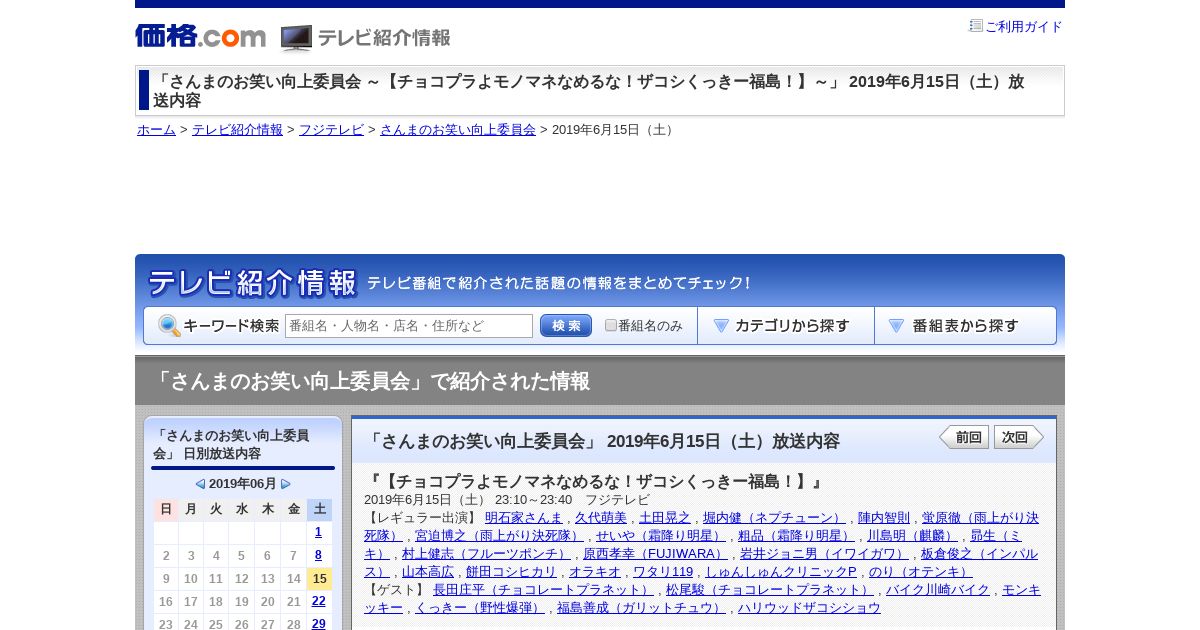Click the guide icon next to ご利用ガイド
This screenshot has height=630, width=1200.
976,26
